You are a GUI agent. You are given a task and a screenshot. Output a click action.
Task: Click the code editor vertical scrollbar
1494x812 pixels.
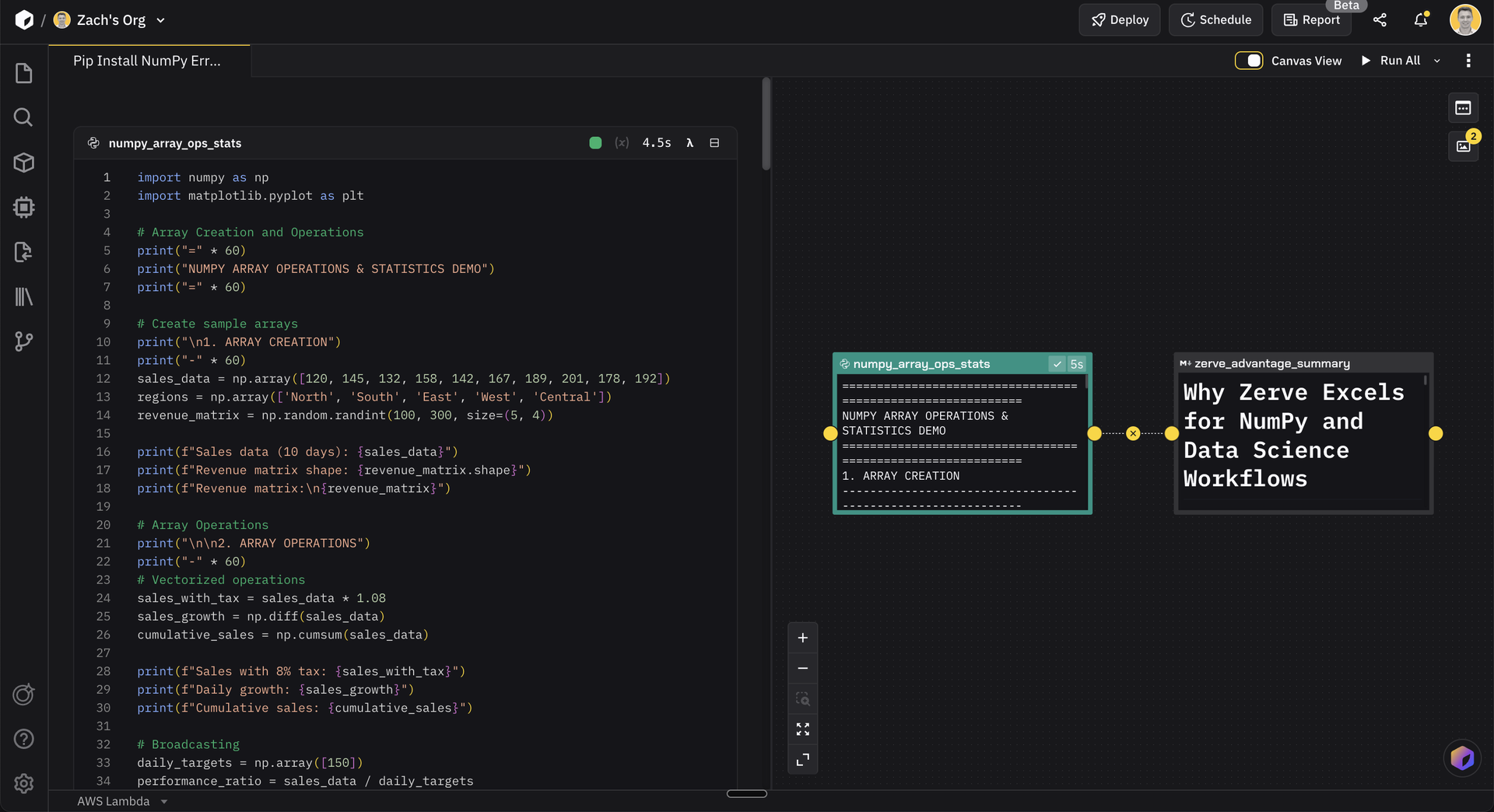pyautogui.click(x=766, y=124)
